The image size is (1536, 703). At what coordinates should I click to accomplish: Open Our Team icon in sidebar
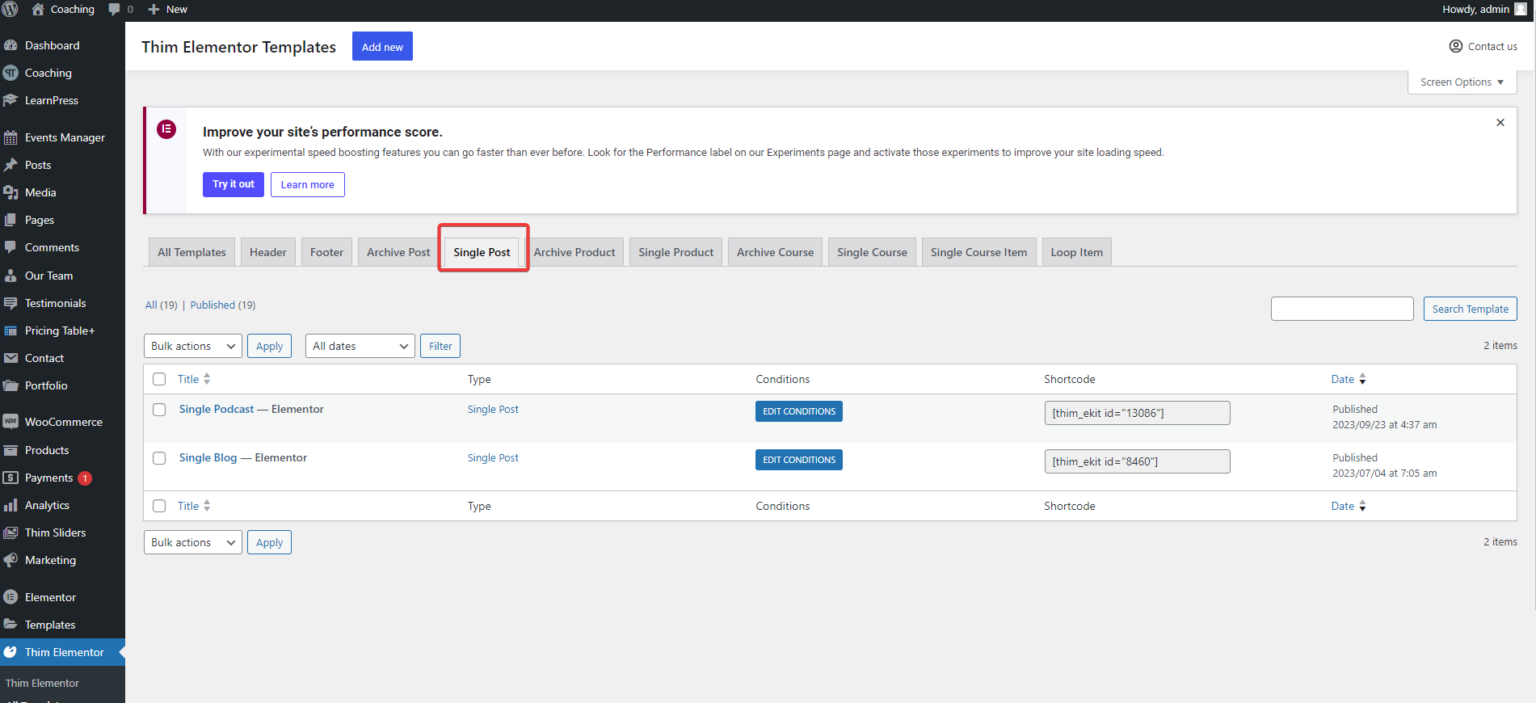[11, 275]
